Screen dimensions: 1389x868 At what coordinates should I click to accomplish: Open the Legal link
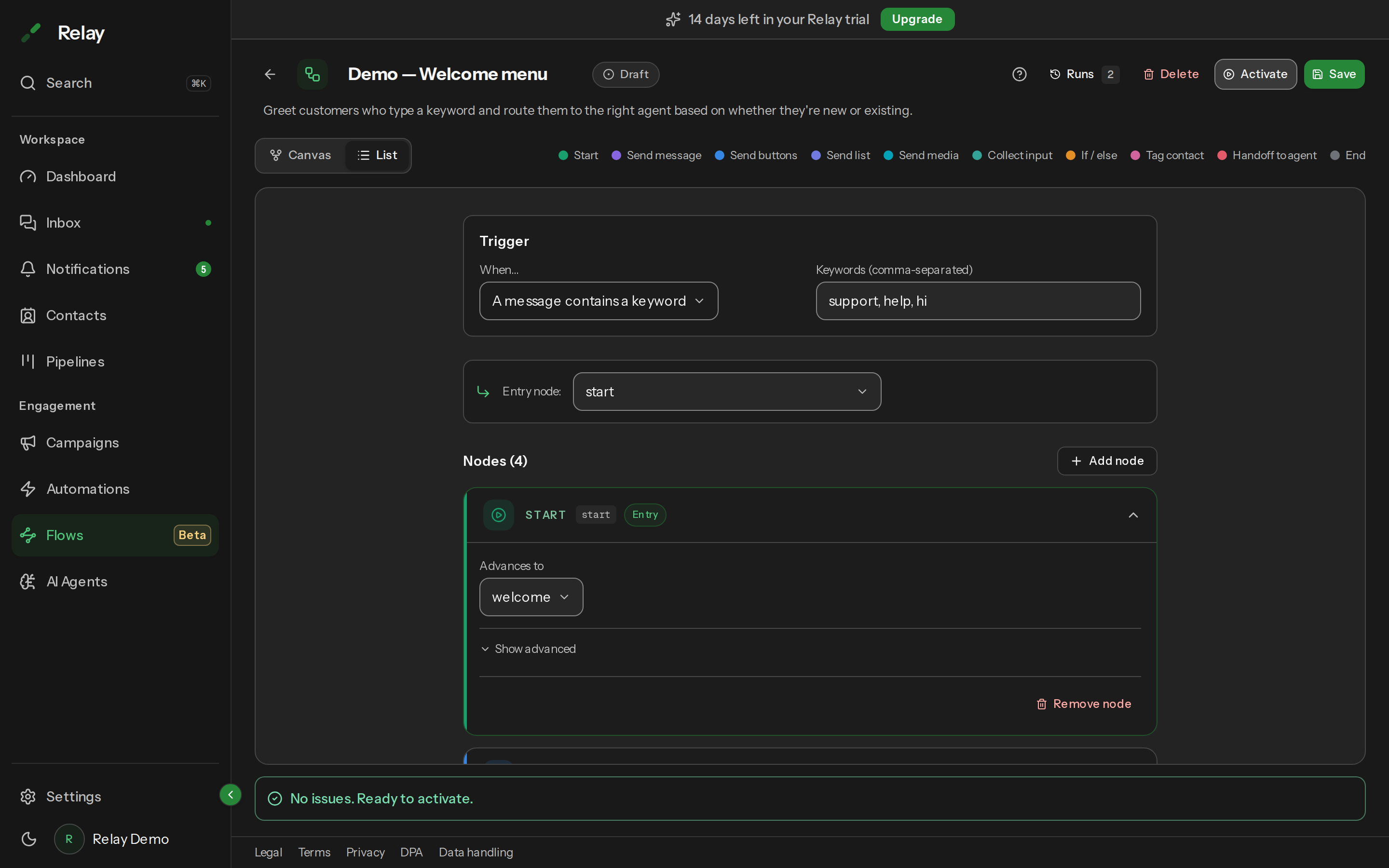tap(269, 853)
